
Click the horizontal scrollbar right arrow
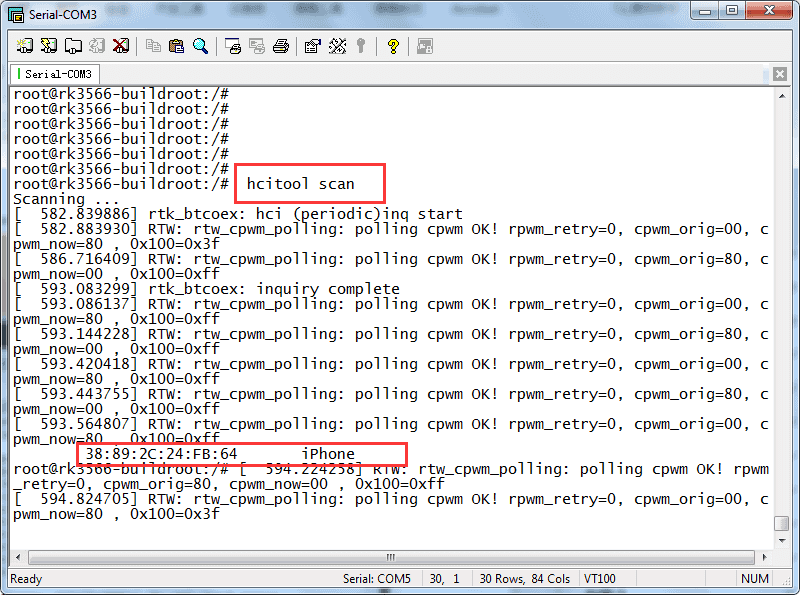pyautogui.click(x=765, y=557)
